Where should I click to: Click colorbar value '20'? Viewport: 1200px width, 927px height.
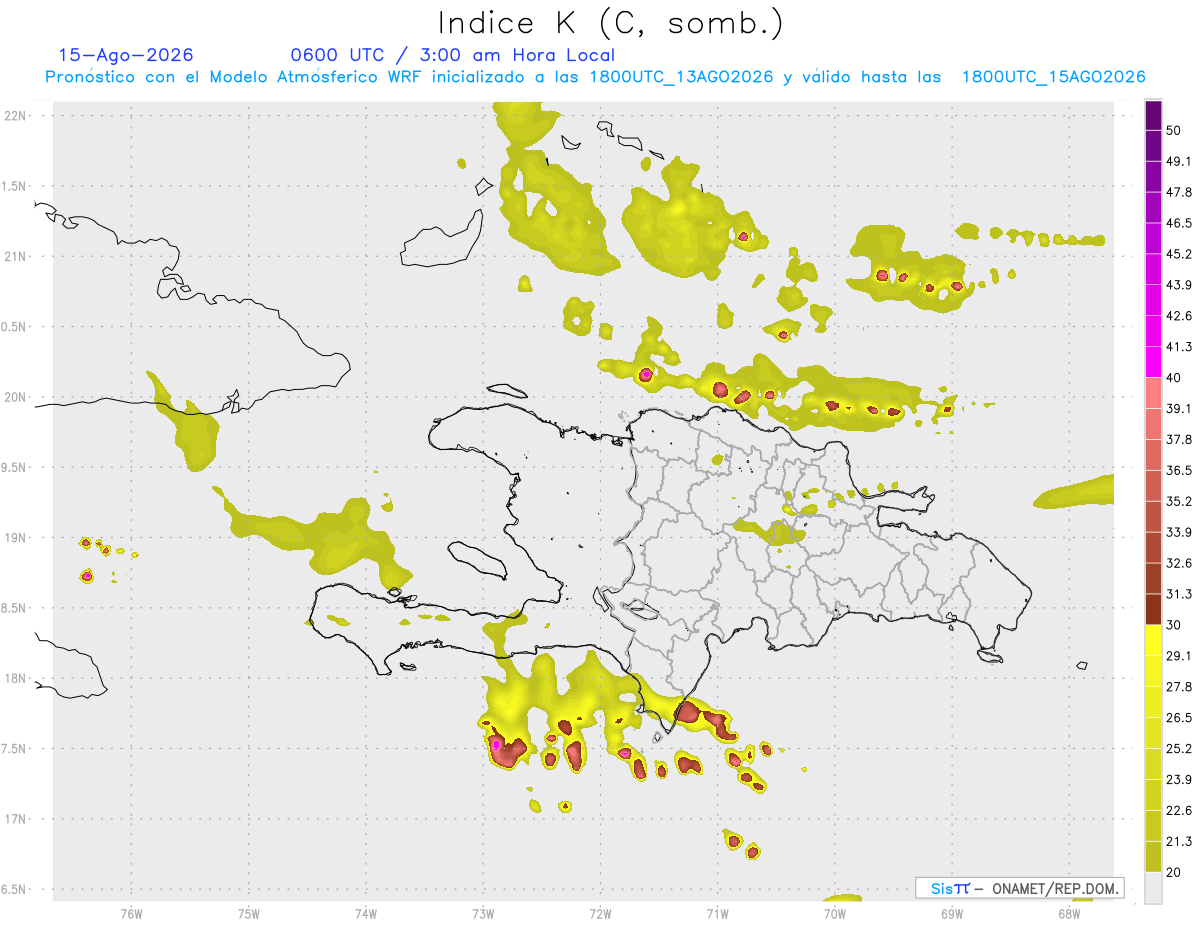click(1174, 872)
